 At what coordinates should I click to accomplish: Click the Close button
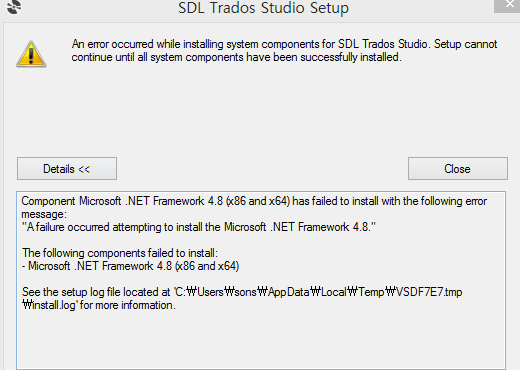click(x=458, y=169)
